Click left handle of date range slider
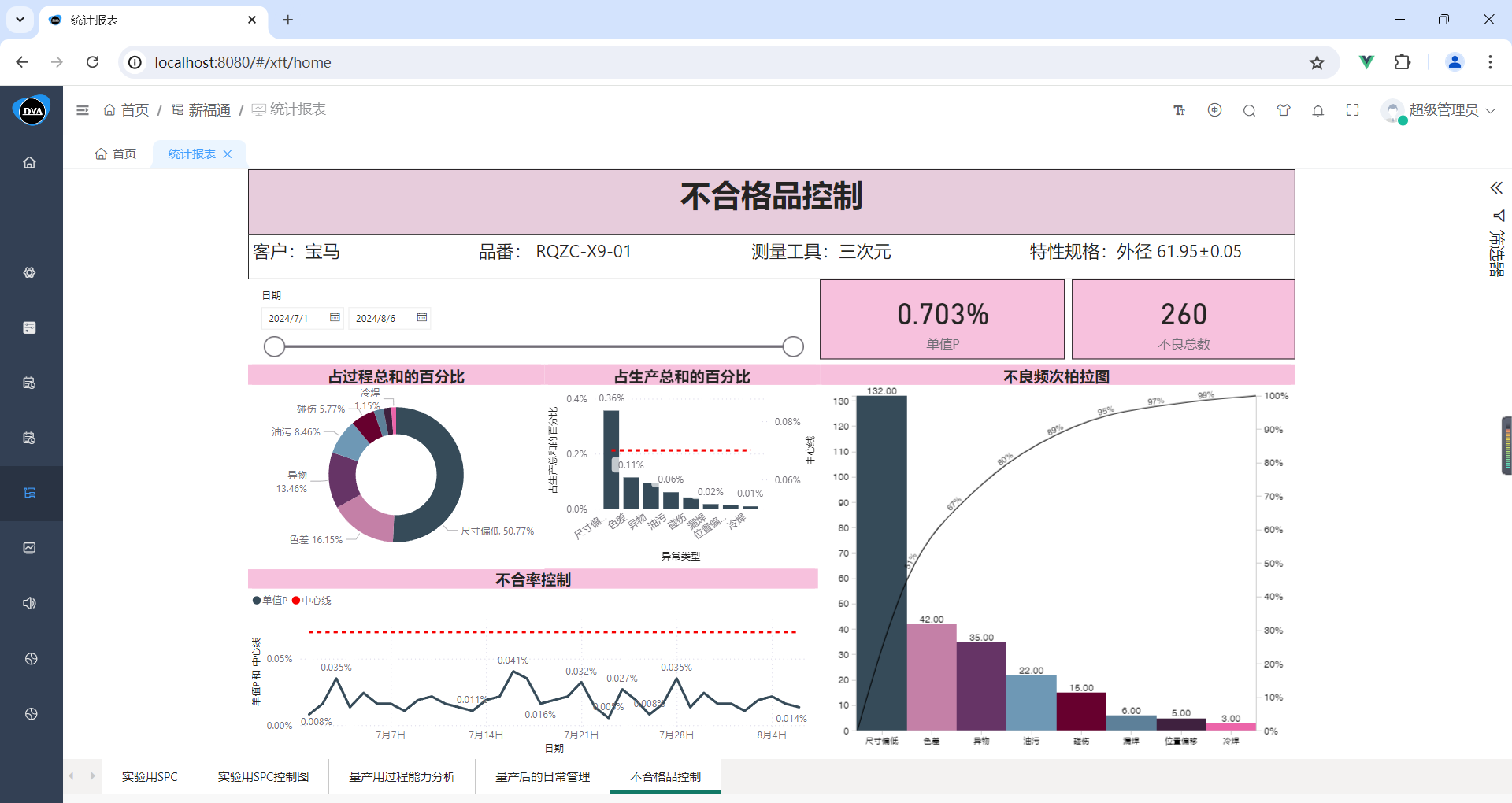 click(x=274, y=346)
